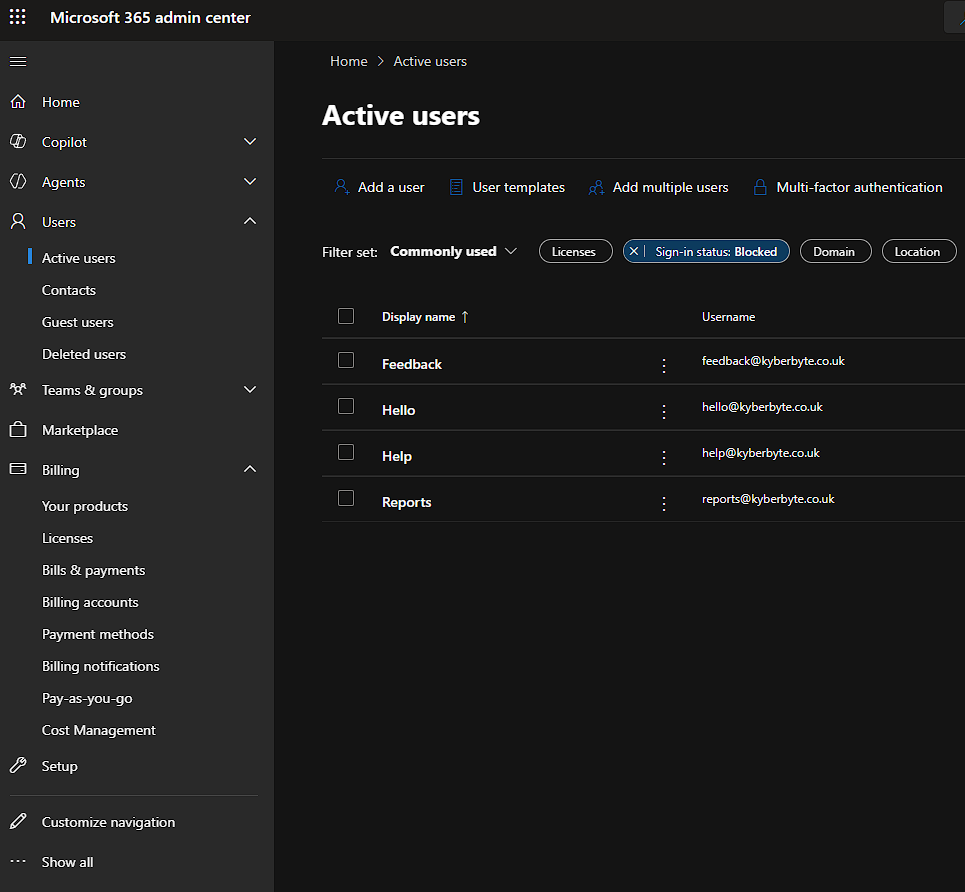Click help@kyberbyte.co.uk username cell
Image resolution: width=965 pixels, height=892 pixels.
(761, 452)
